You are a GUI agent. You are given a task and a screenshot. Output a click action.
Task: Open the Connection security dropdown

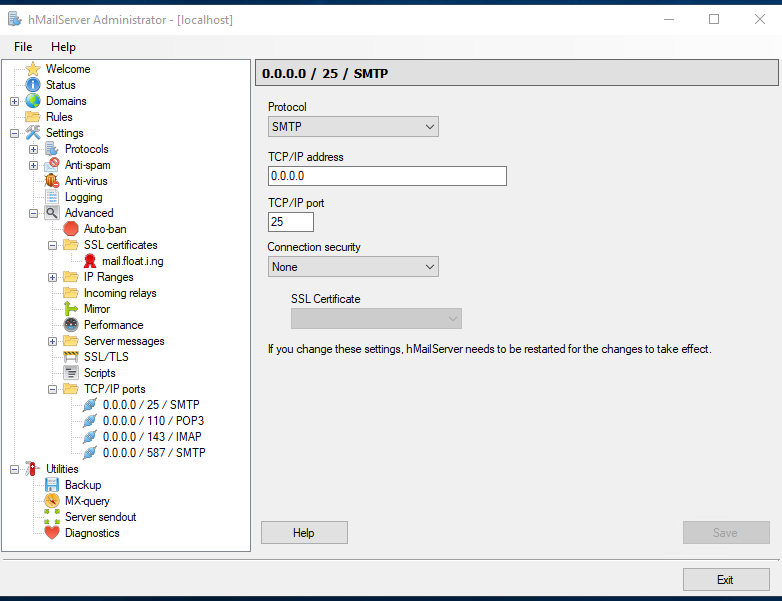click(x=353, y=267)
